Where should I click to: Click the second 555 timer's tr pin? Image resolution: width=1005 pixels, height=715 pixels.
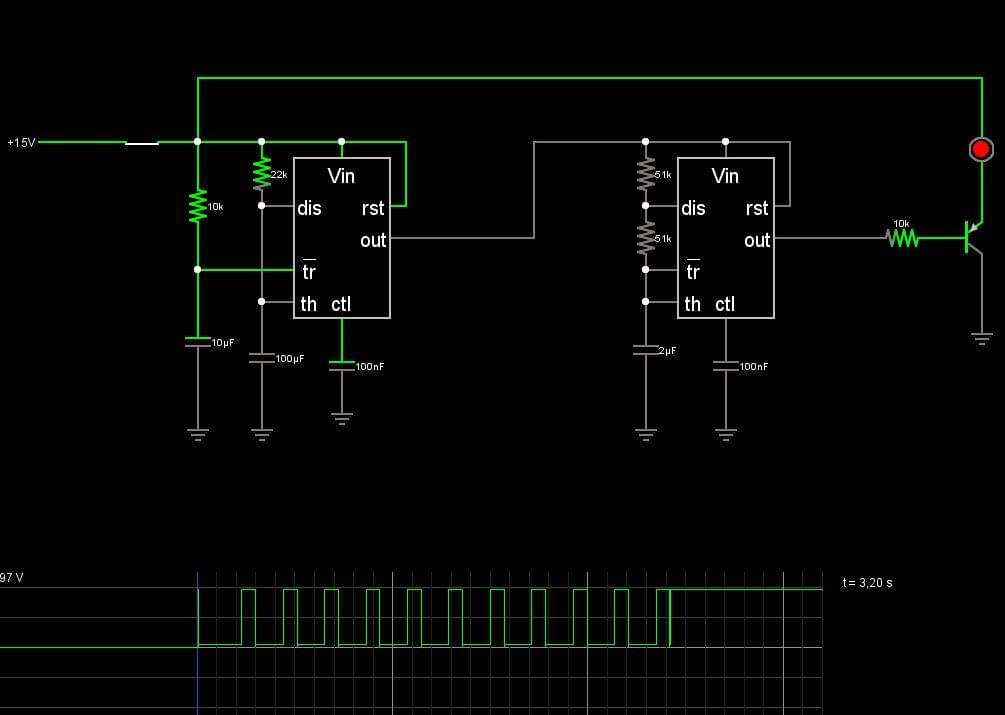[693, 271]
